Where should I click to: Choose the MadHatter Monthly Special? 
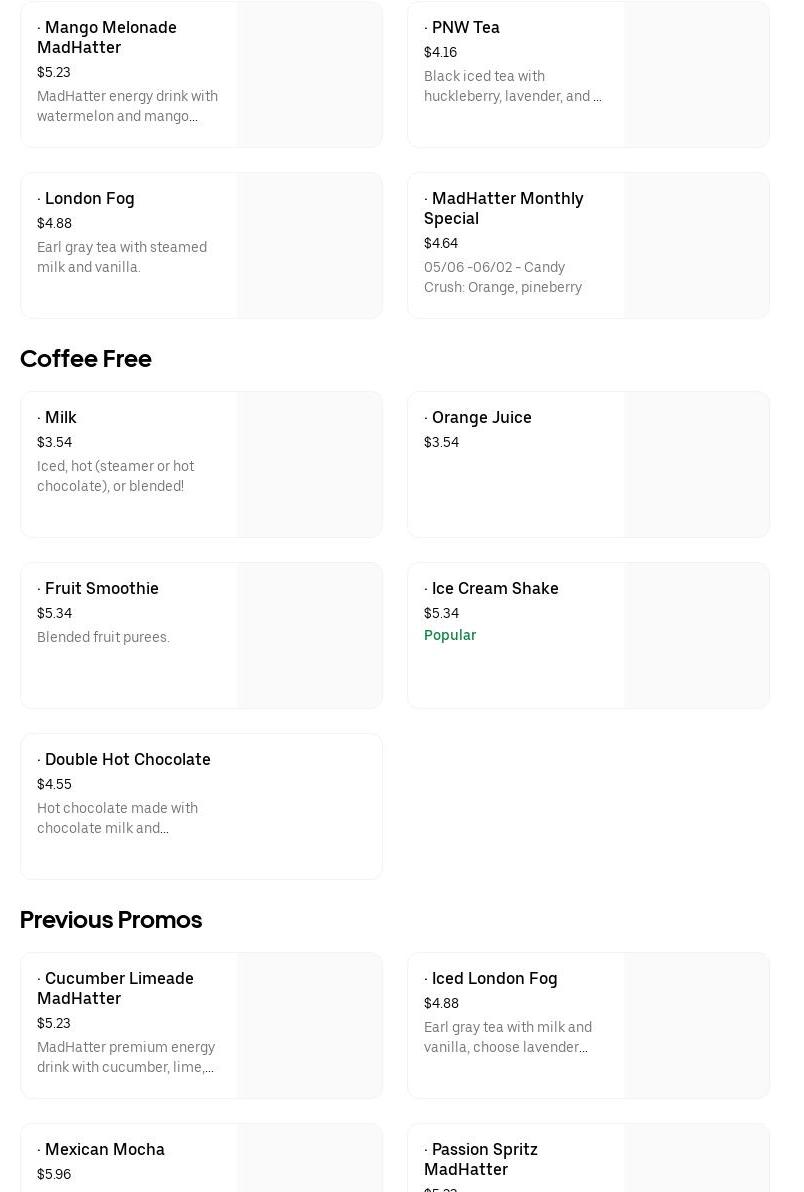[503, 208]
